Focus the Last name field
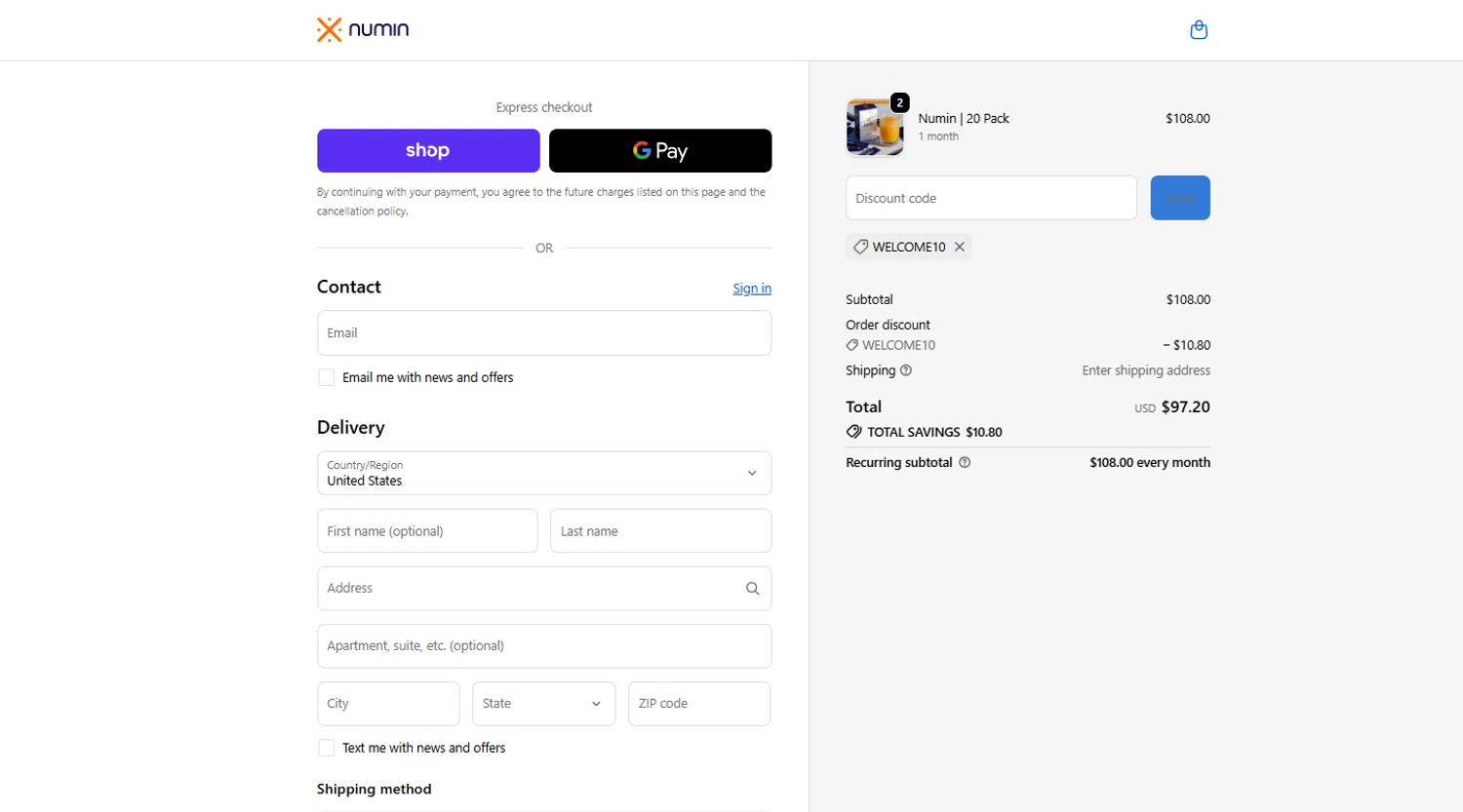The height and width of the screenshot is (812, 1463). (x=660, y=531)
